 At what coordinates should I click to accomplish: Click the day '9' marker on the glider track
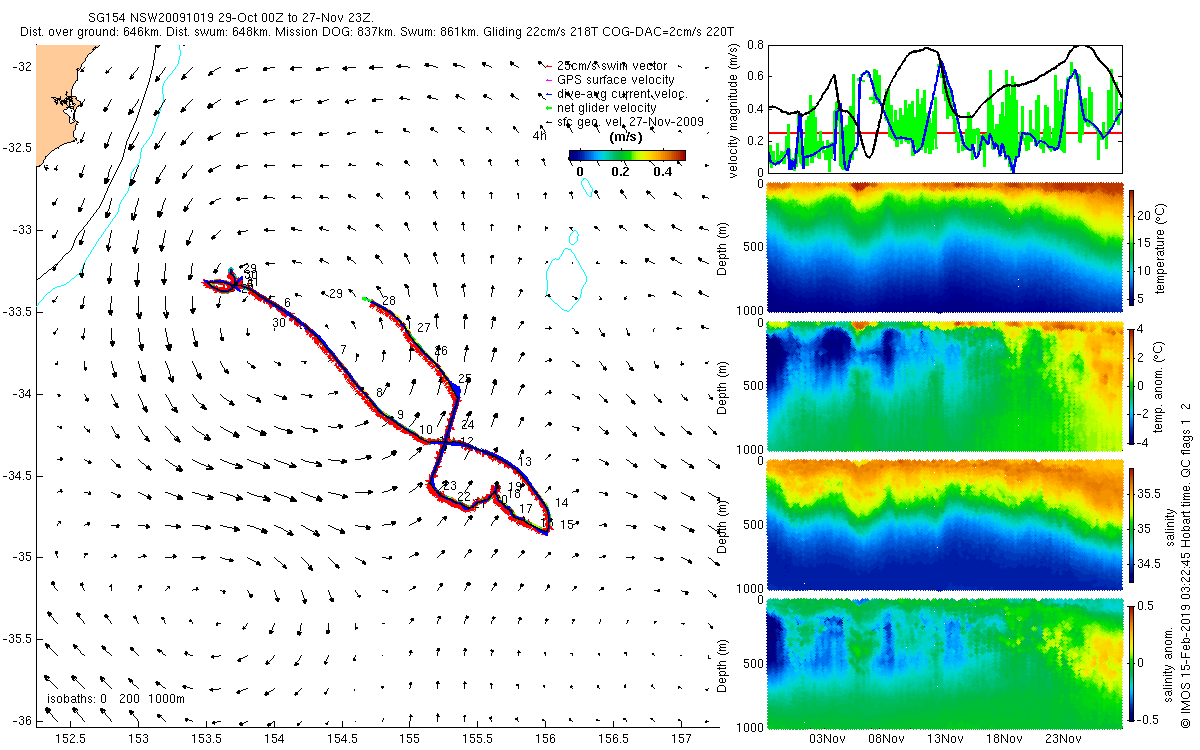tap(400, 415)
